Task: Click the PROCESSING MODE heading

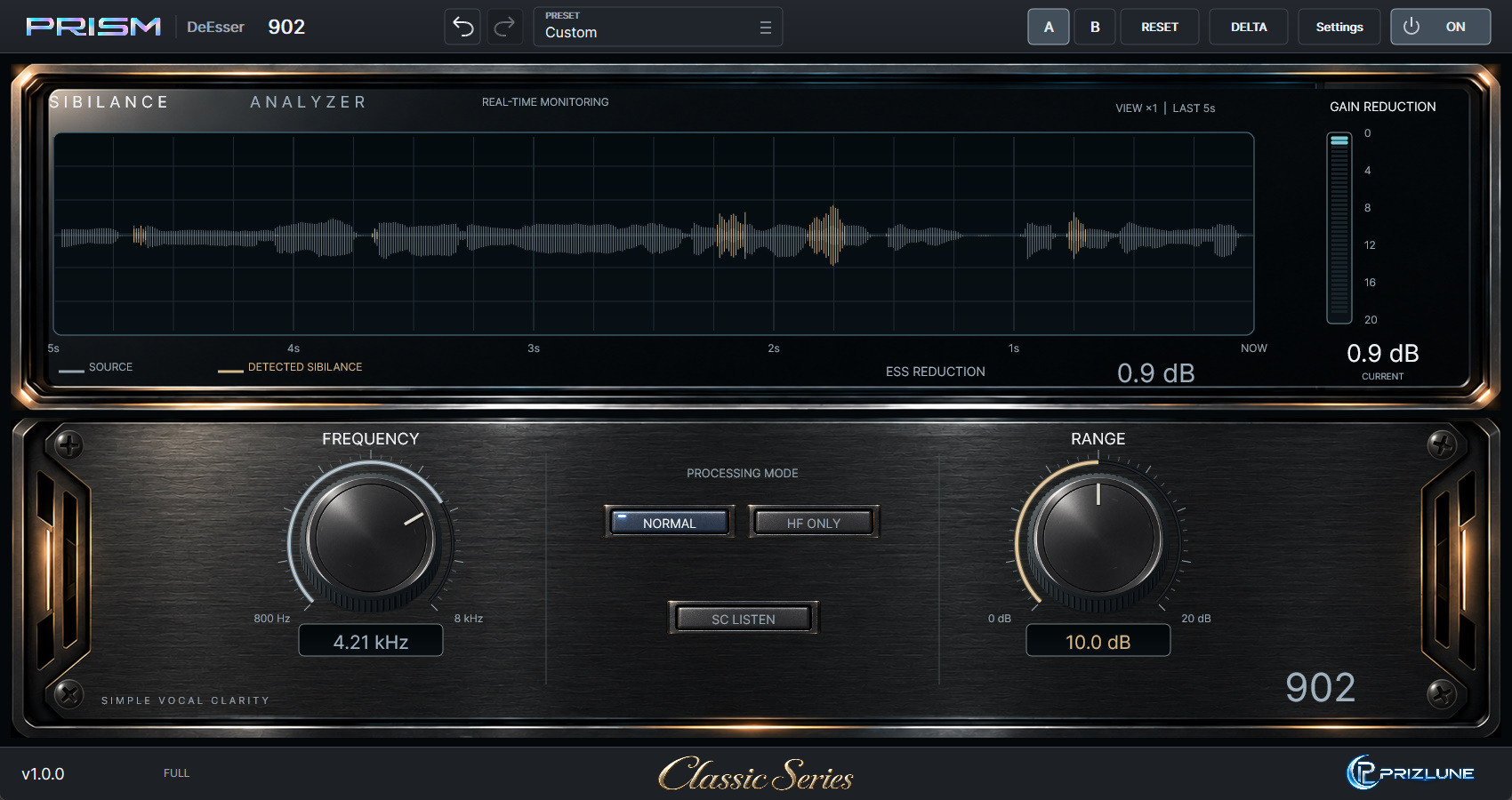Action: click(743, 474)
